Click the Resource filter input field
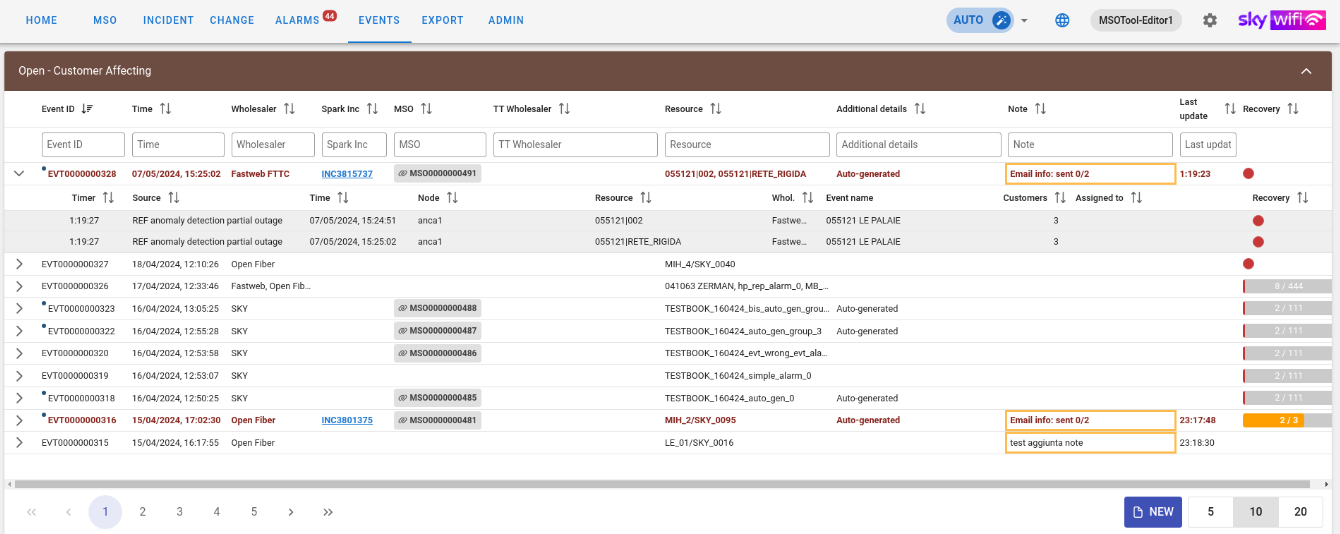1340x534 pixels. (x=746, y=145)
